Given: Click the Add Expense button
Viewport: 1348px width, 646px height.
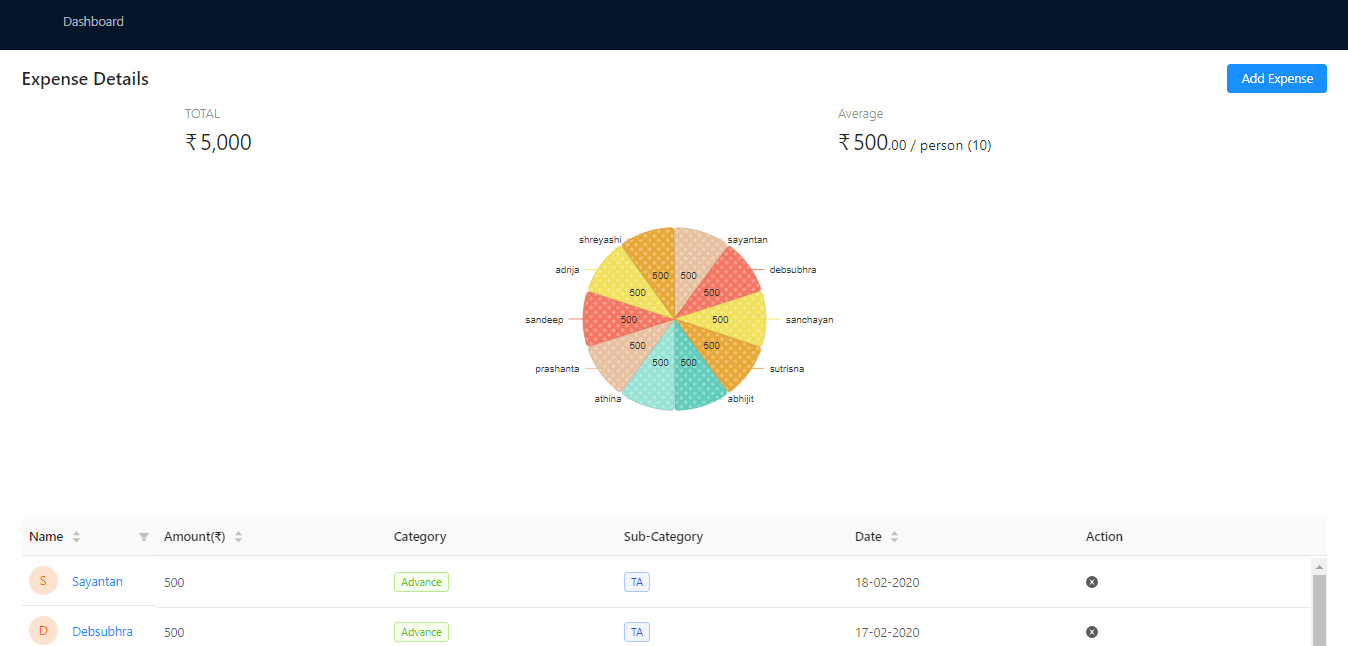Looking at the screenshot, I should (1276, 78).
